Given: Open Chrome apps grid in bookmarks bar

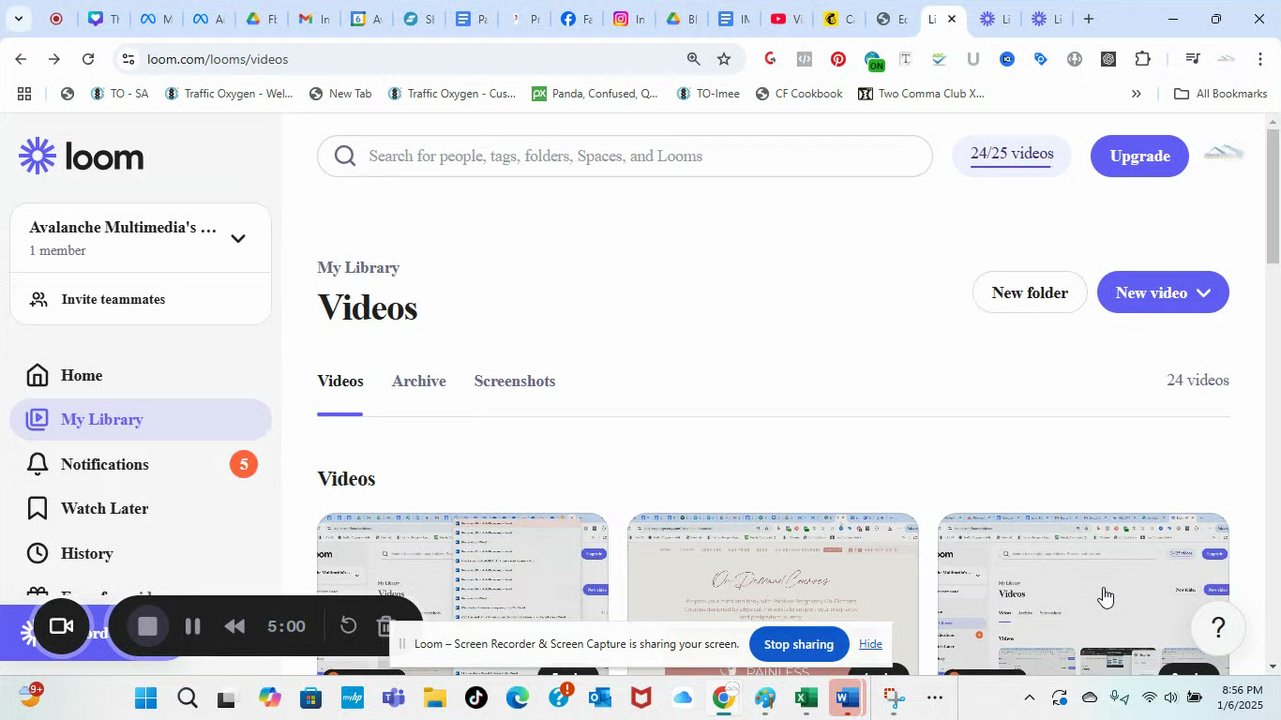Looking at the screenshot, I should click(x=24, y=94).
